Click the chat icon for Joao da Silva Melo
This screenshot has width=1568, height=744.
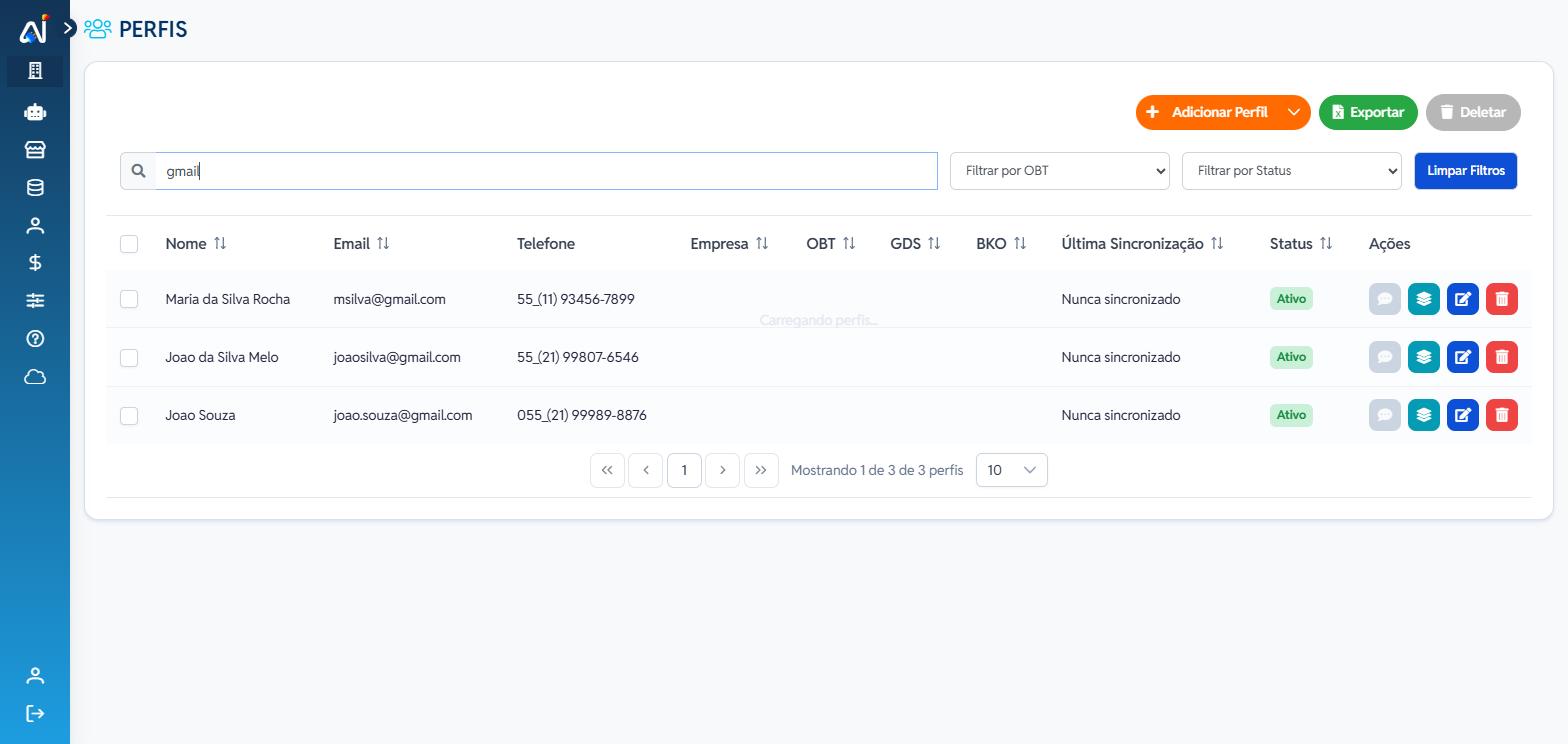(x=1385, y=357)
